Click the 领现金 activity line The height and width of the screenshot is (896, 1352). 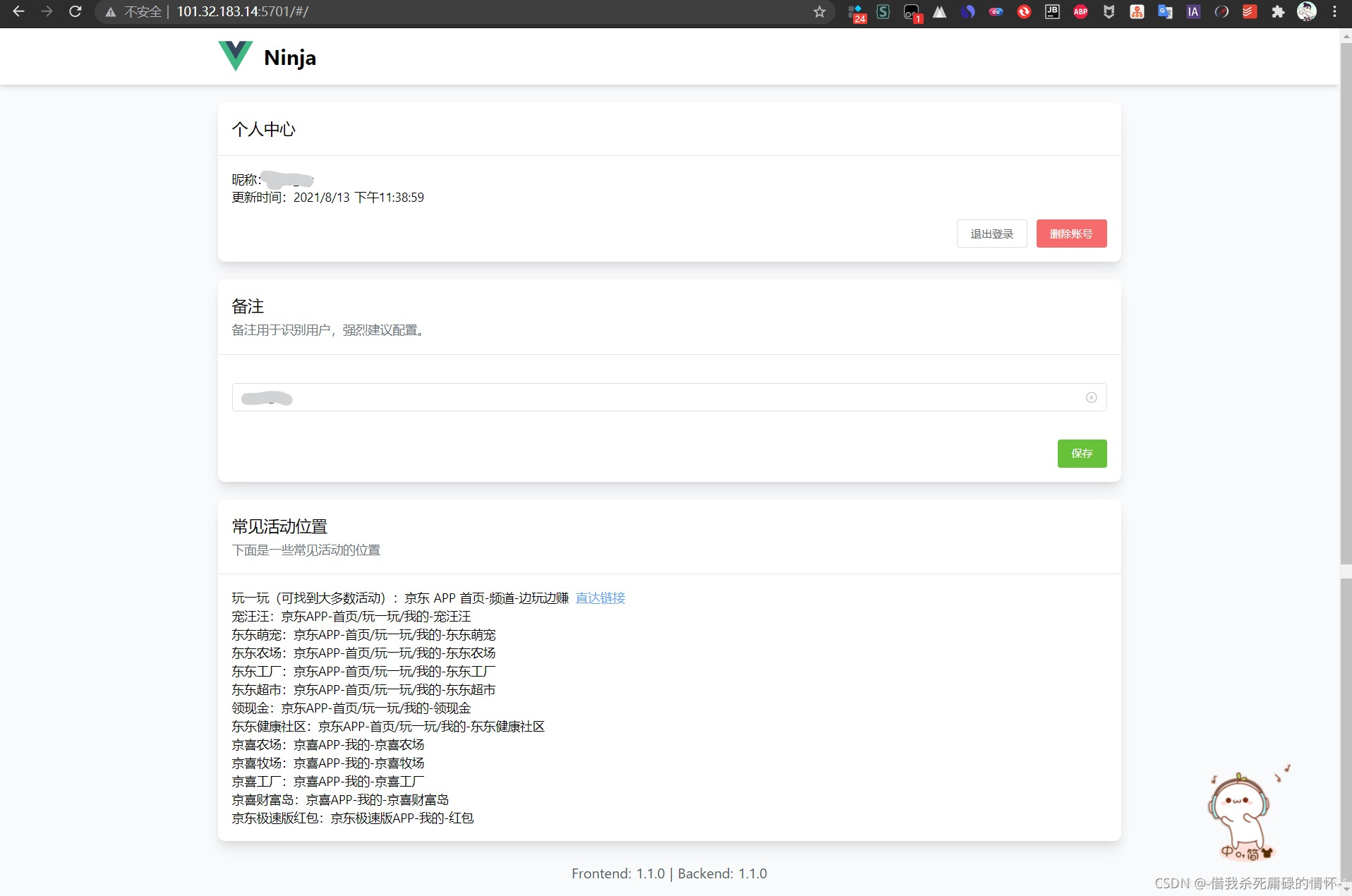click(x=351, y=708)
